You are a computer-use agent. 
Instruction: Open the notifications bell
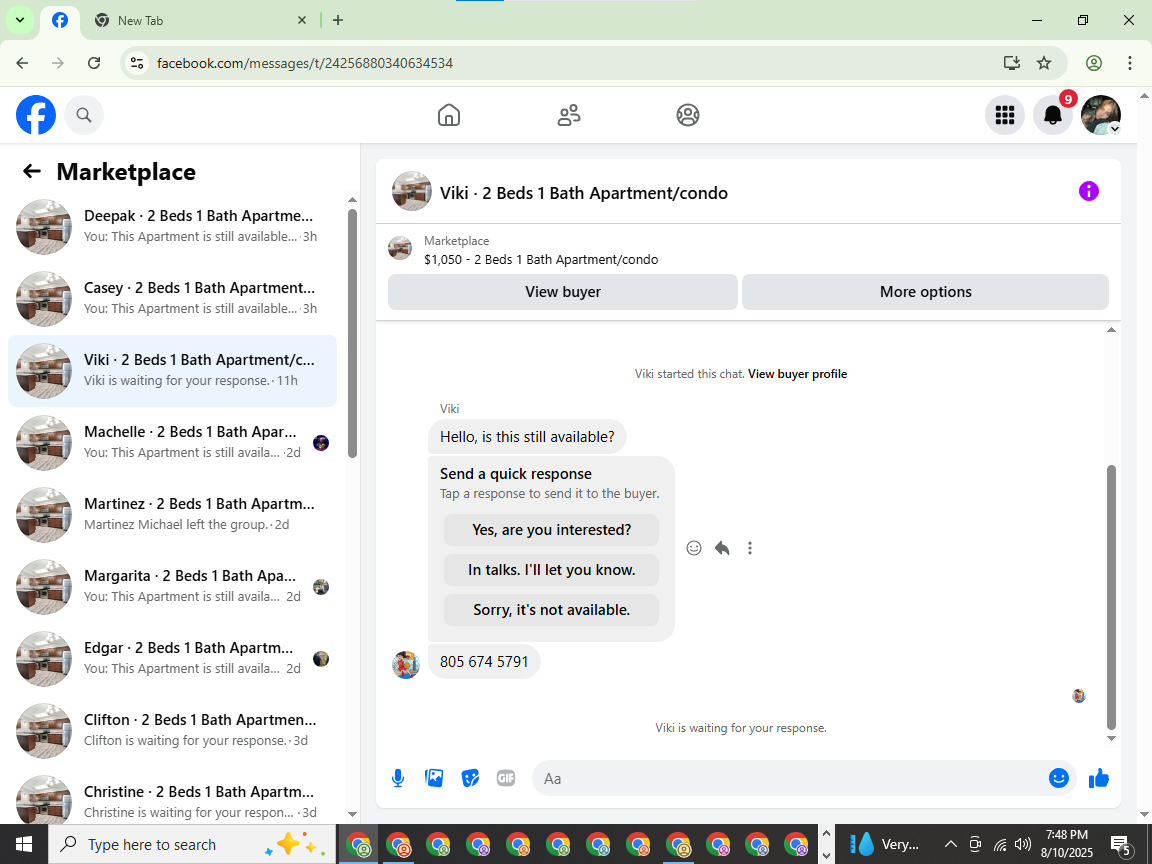pyautogui.click(x=1053, y=115)
